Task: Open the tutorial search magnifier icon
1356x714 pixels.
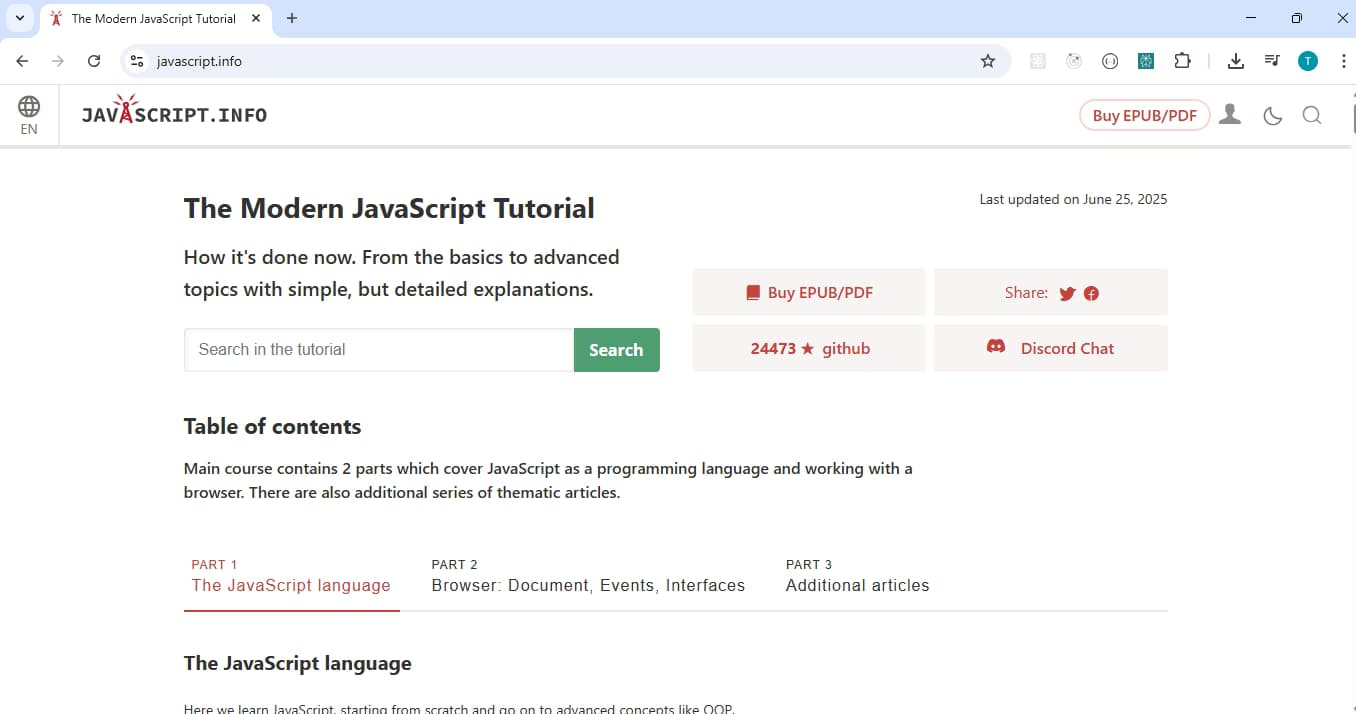Action: click(1312, 115)
